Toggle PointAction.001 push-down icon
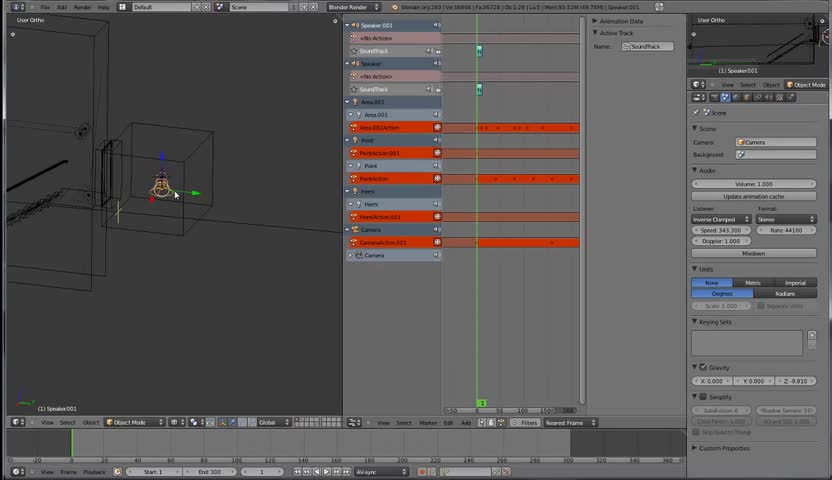Image resolution: width=832 pixels, height=480 pixels. 437,153
